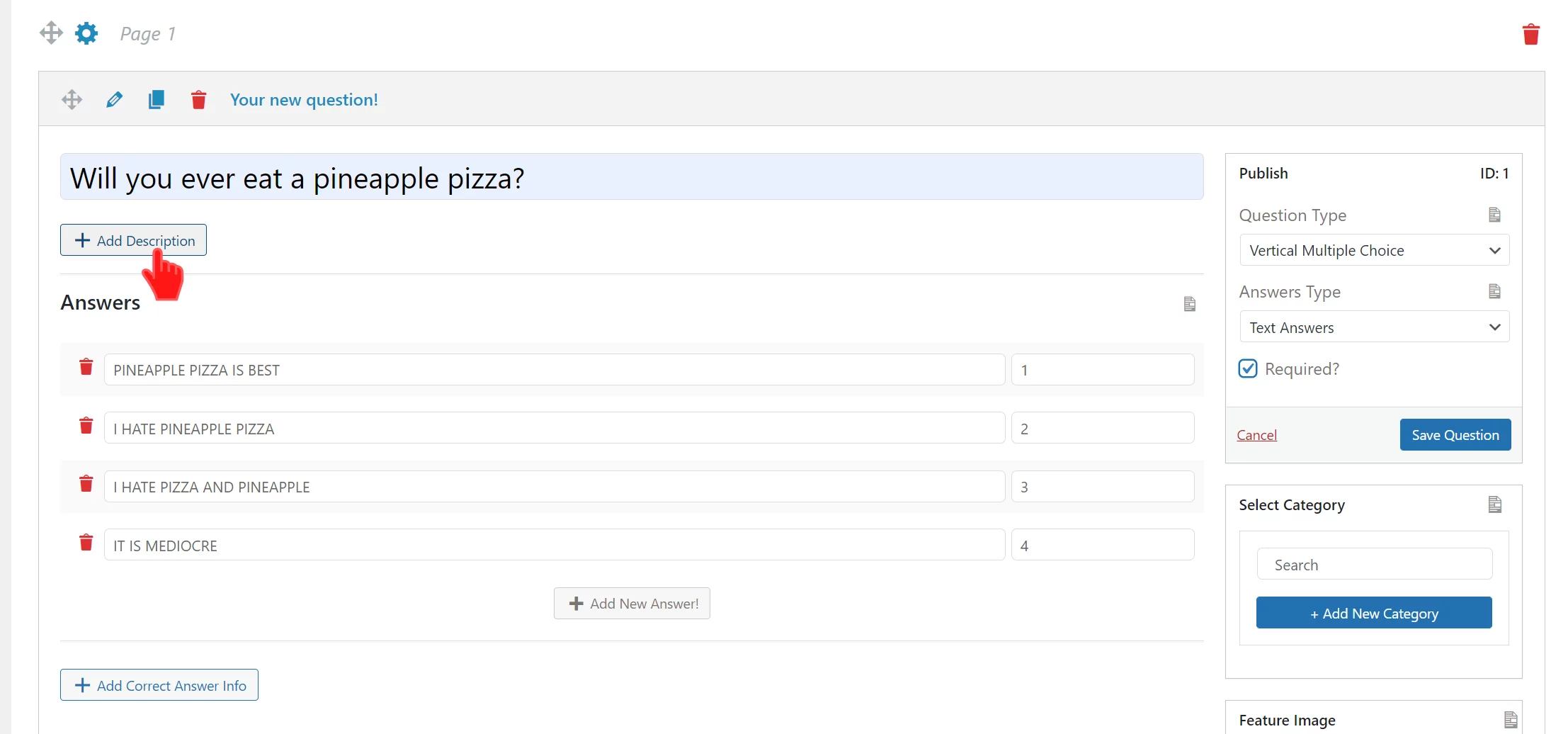This screenshot has height=734, width=1568.
Task: Save the question
Action: [x=1455, y=434]
